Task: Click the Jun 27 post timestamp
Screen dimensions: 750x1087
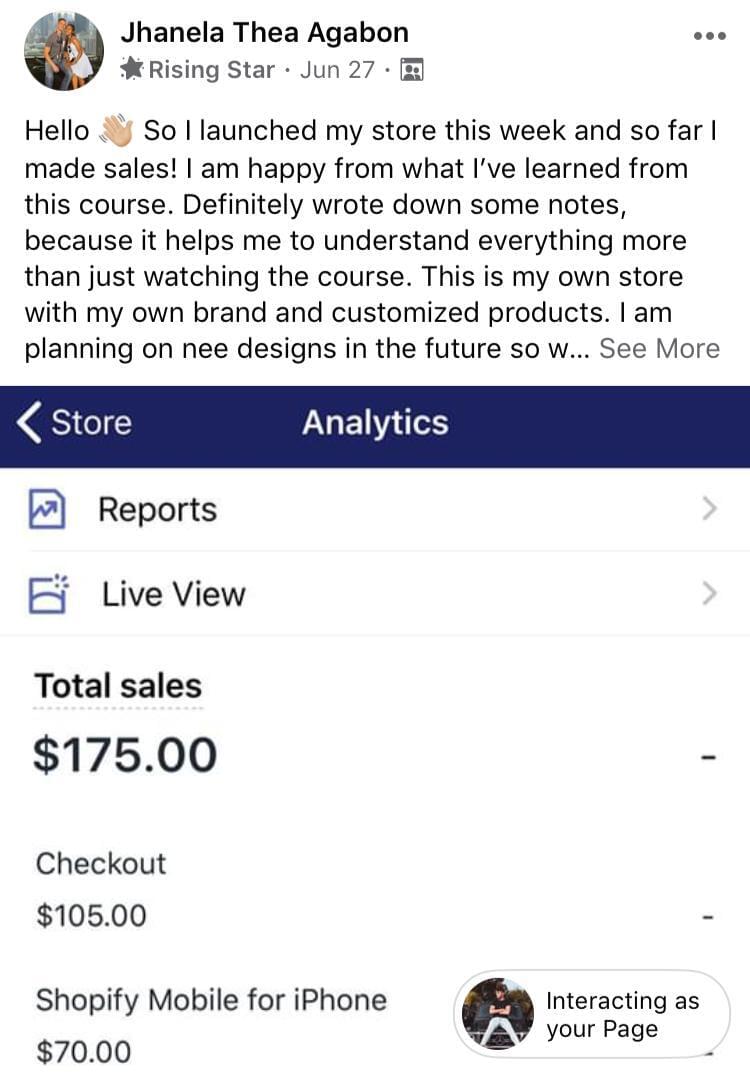Action: (x=337, y=70)
